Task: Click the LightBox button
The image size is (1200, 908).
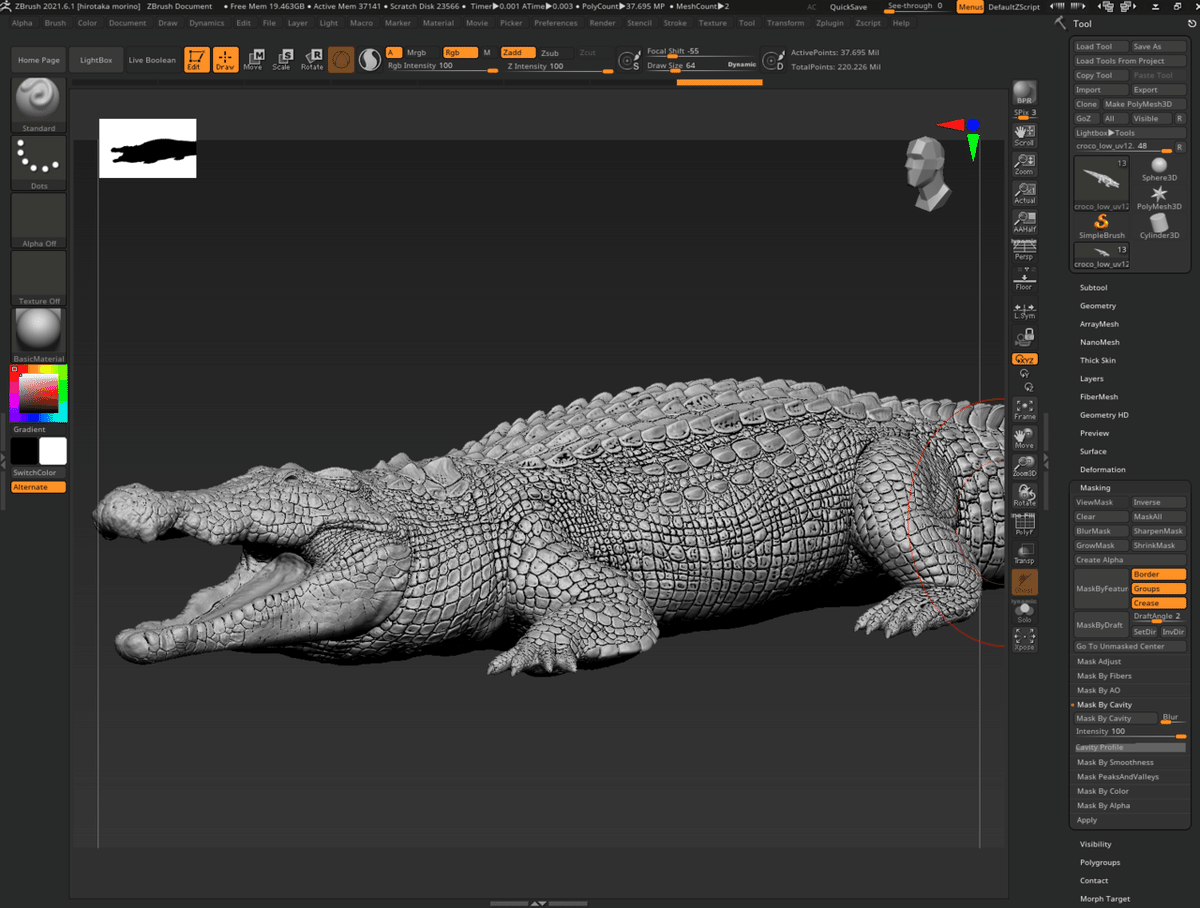Action: point(96,60)
